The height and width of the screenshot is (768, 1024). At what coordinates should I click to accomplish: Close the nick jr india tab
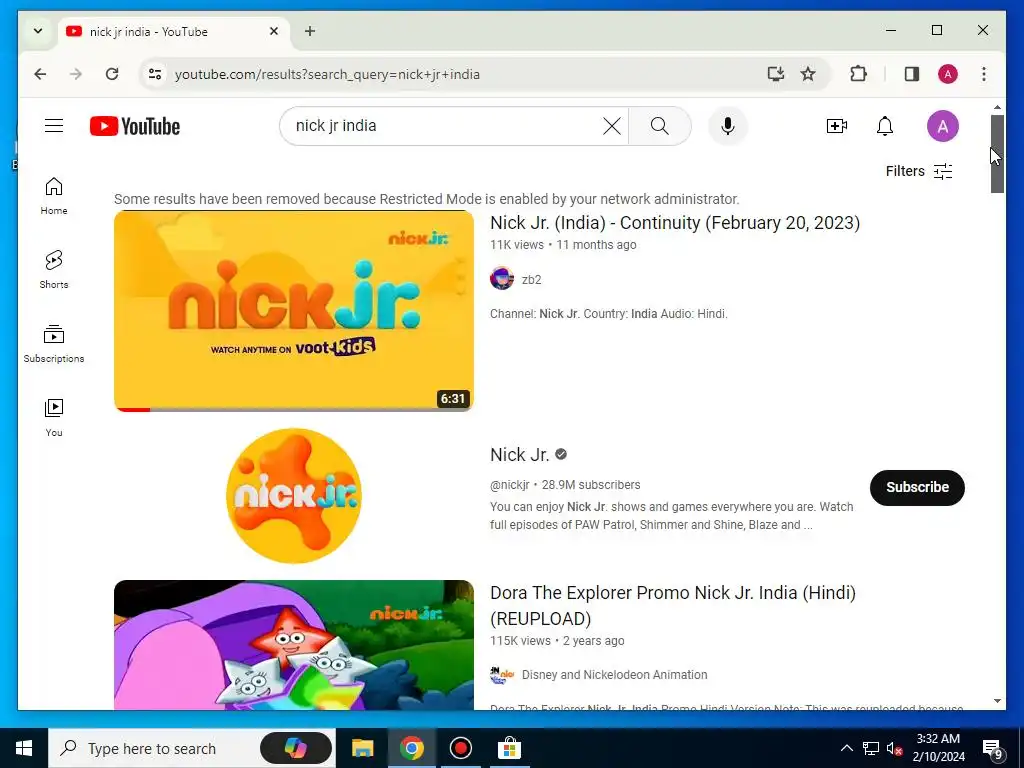(x=274, y=31)
